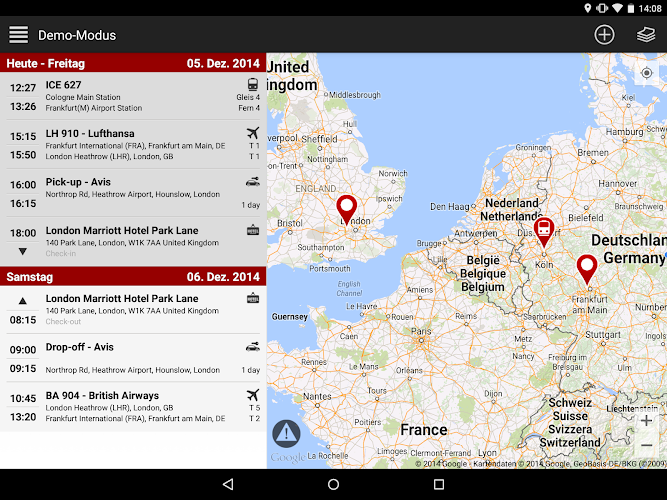Tap Check-in label on hotel entry
Image resolution: width=667 pixels, height=500 pixels.
(61, 254)
